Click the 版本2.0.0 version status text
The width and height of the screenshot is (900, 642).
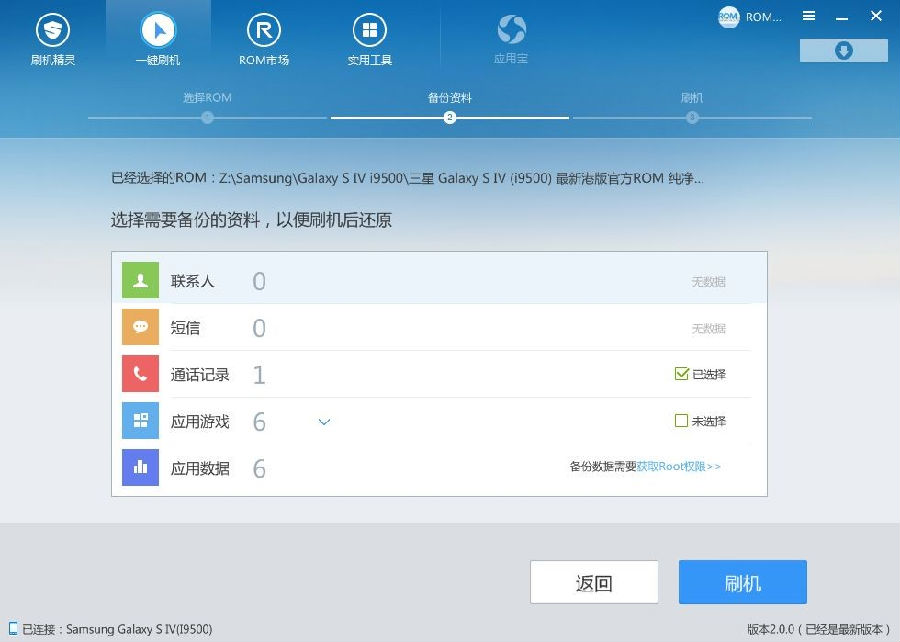click(x=818, y=629)
